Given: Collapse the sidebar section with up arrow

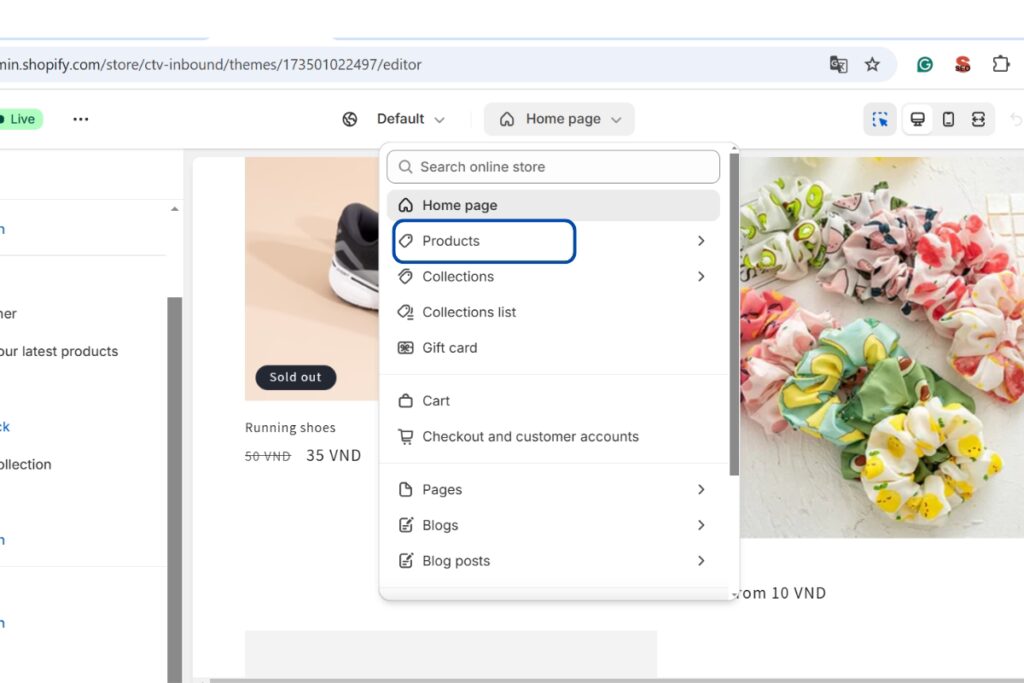Looking at the screenshot, I should pyautogui.click(x=174, y=209).
